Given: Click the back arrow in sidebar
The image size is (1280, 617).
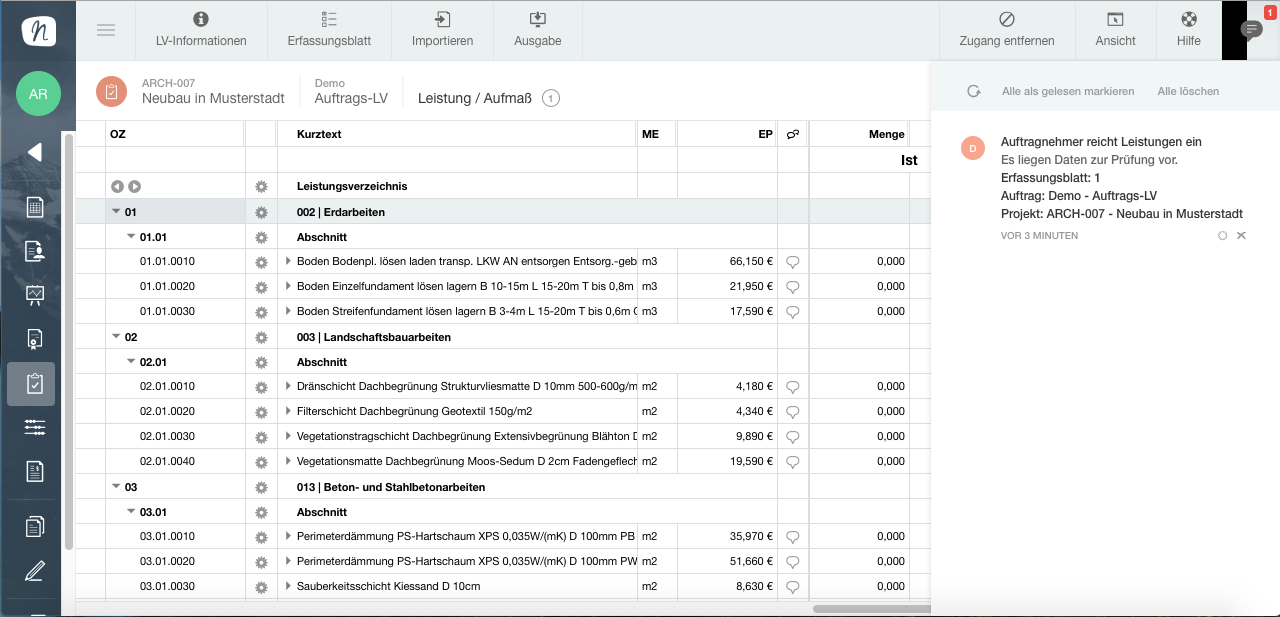Looking at the screenshot, I should [35, 152].
